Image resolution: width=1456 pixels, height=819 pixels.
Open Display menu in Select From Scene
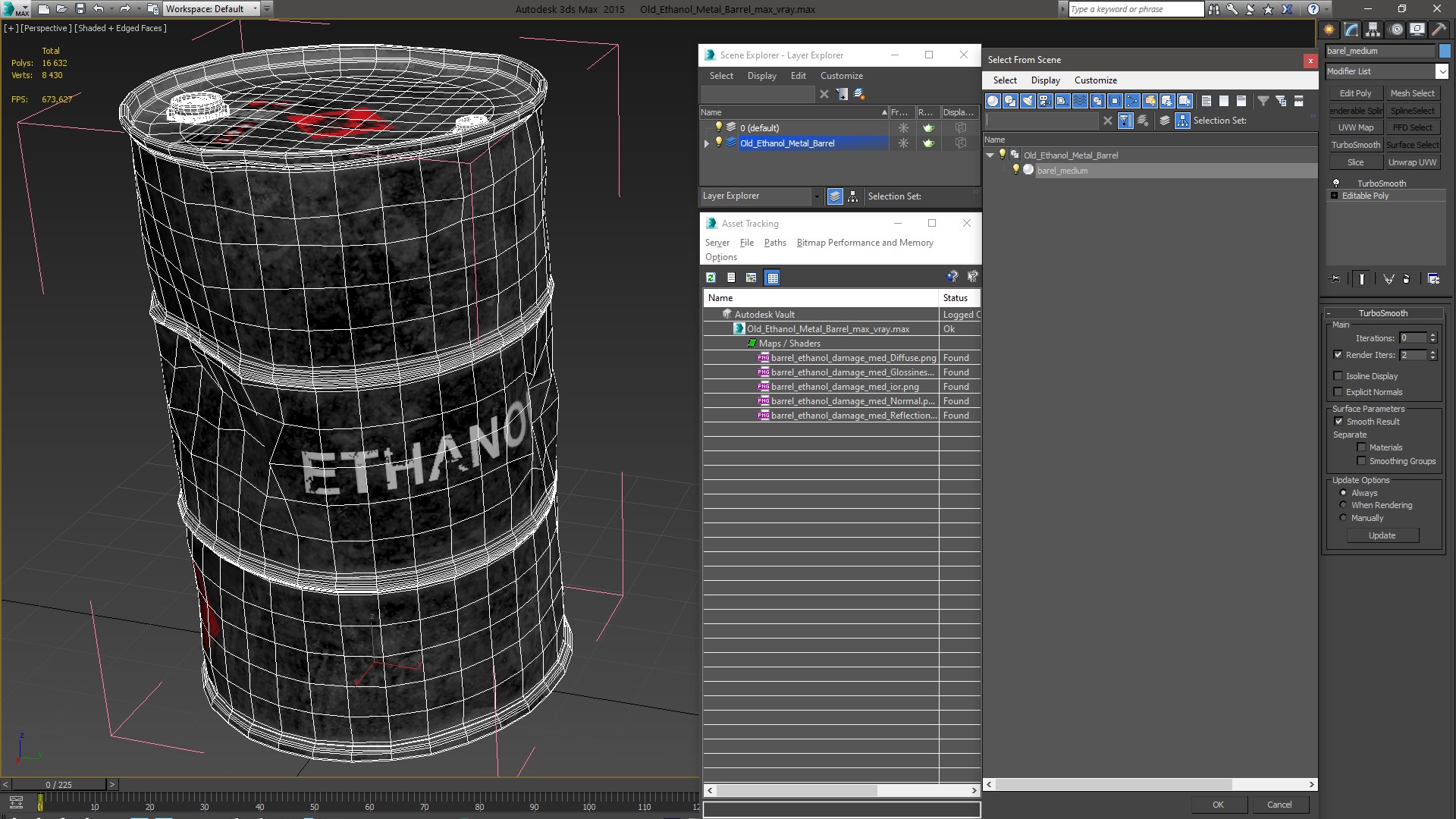tap(1045, 80)
